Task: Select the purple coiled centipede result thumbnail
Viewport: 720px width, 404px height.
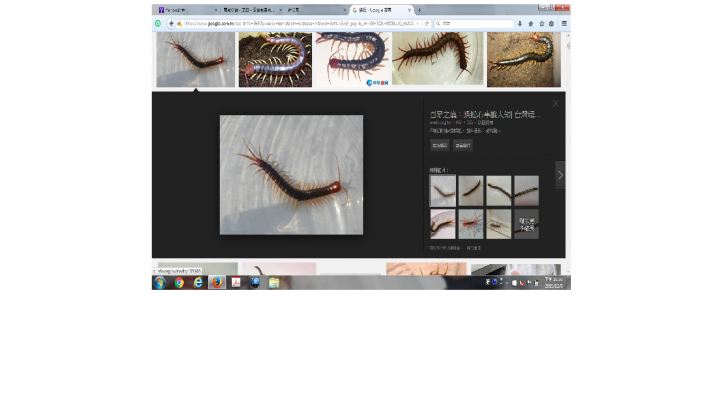Action: coord(275,59)
